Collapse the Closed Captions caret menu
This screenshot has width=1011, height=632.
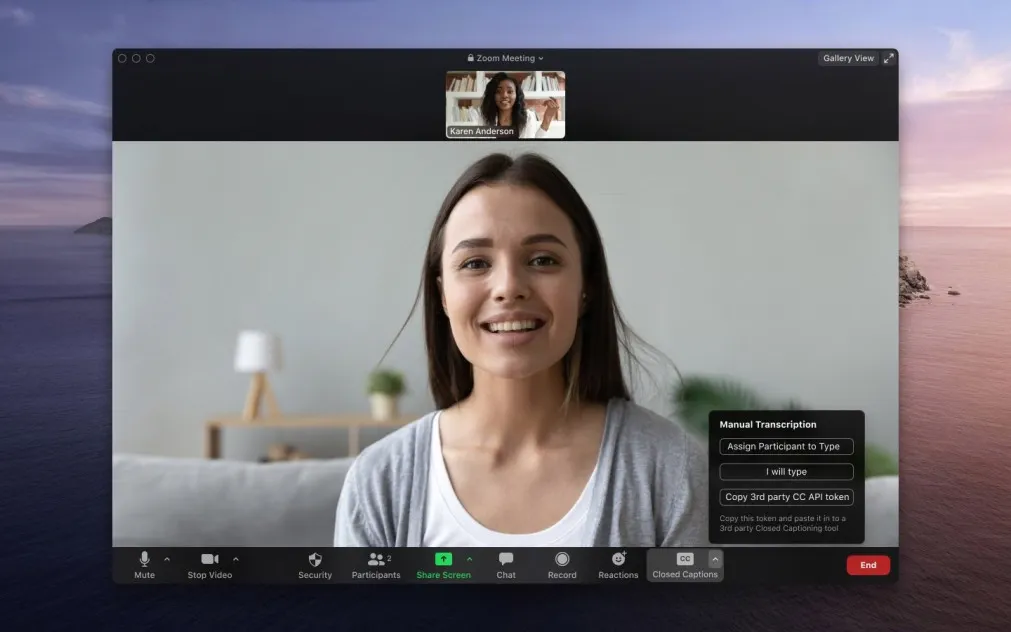[715, 559]
